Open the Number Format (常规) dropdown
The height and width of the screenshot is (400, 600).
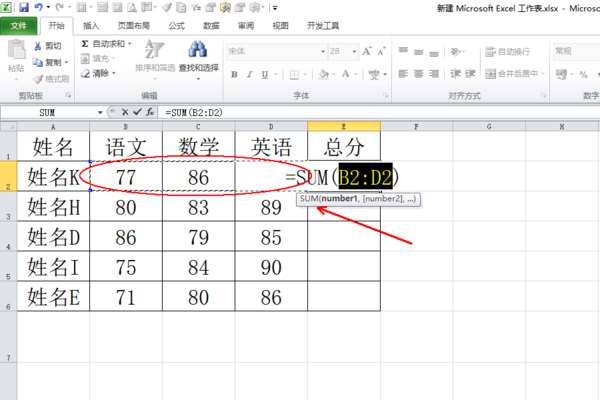576,51
